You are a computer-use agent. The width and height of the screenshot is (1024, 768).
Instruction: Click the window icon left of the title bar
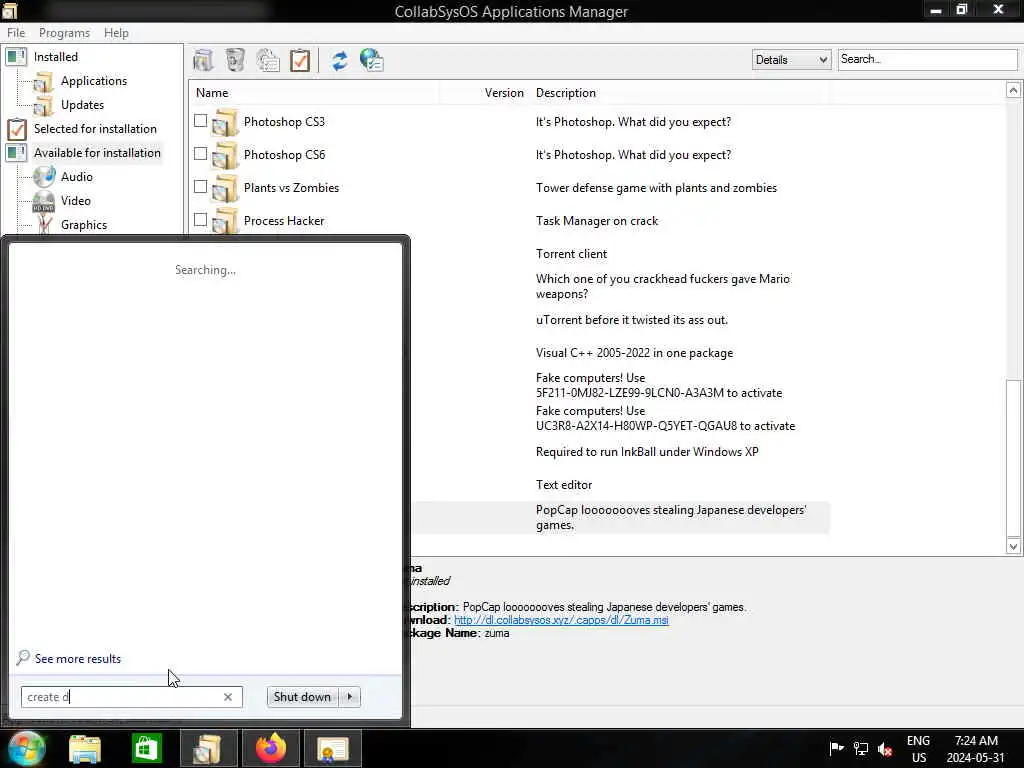click(10, 10)
